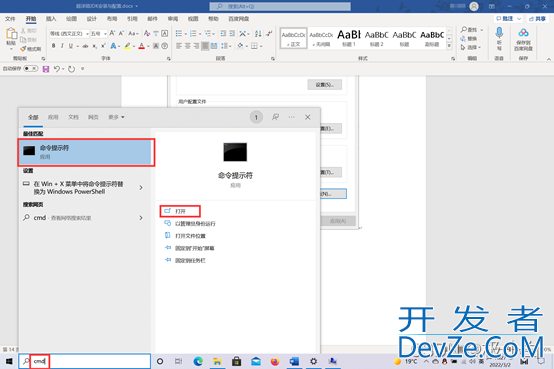Viewport: 554px width, 369px height.
Task: Clear all formatting icon in Font group
Action: tap(147, 33)
